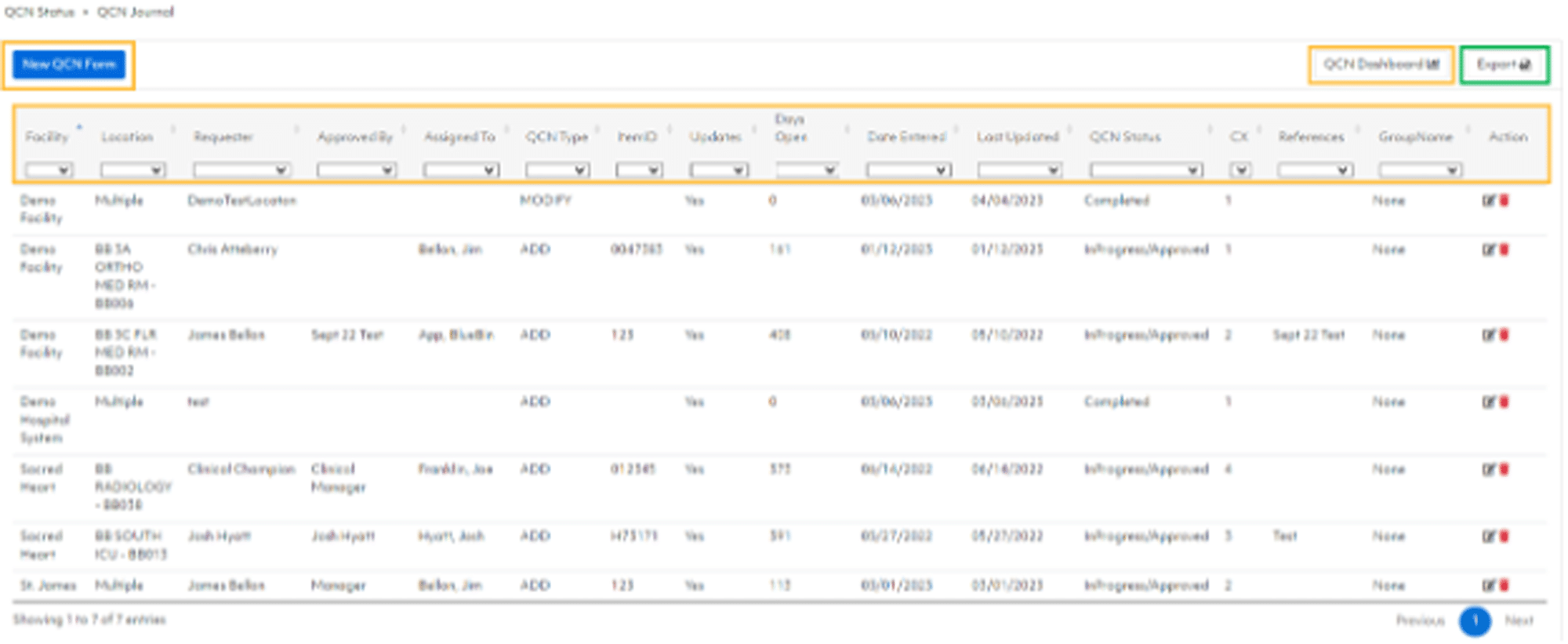Screen dimensions: 1568x644
Task: Select the 'Chris Atteberry' requester cell
Action: click(x=233, y=249)
